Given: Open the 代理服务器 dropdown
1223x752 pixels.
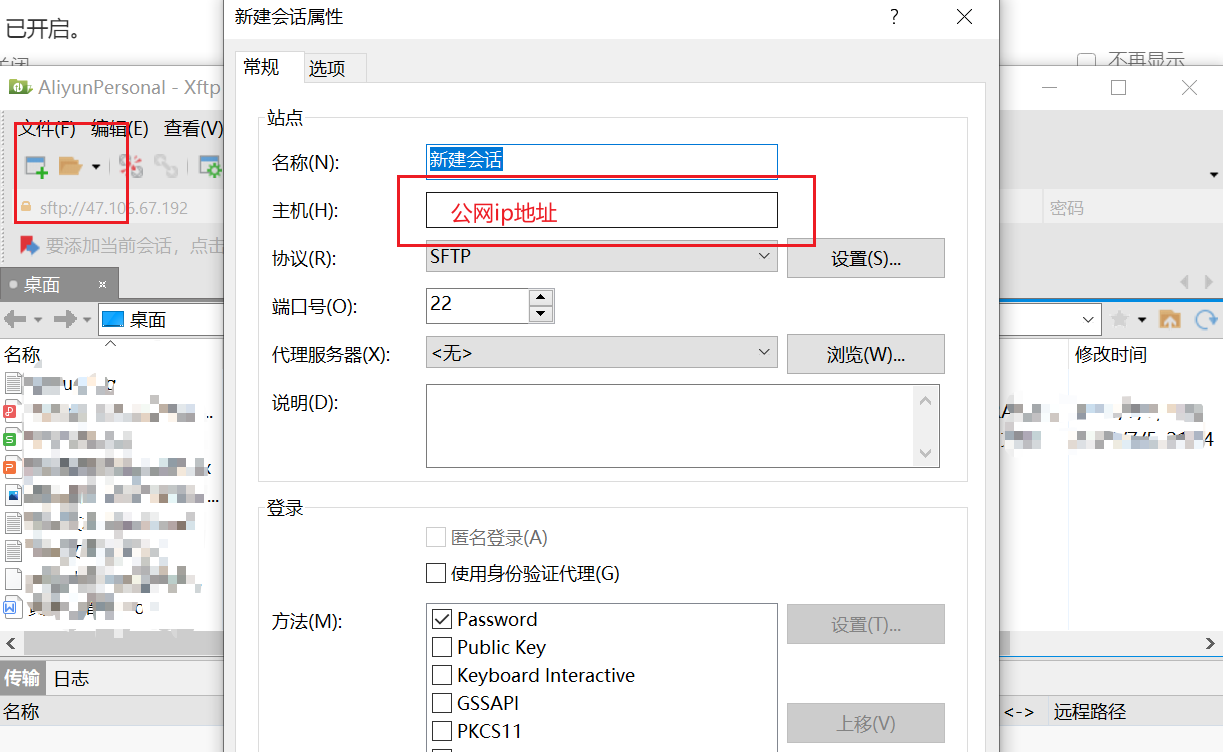Looking at the screenshot, I should tap(766, 352).
